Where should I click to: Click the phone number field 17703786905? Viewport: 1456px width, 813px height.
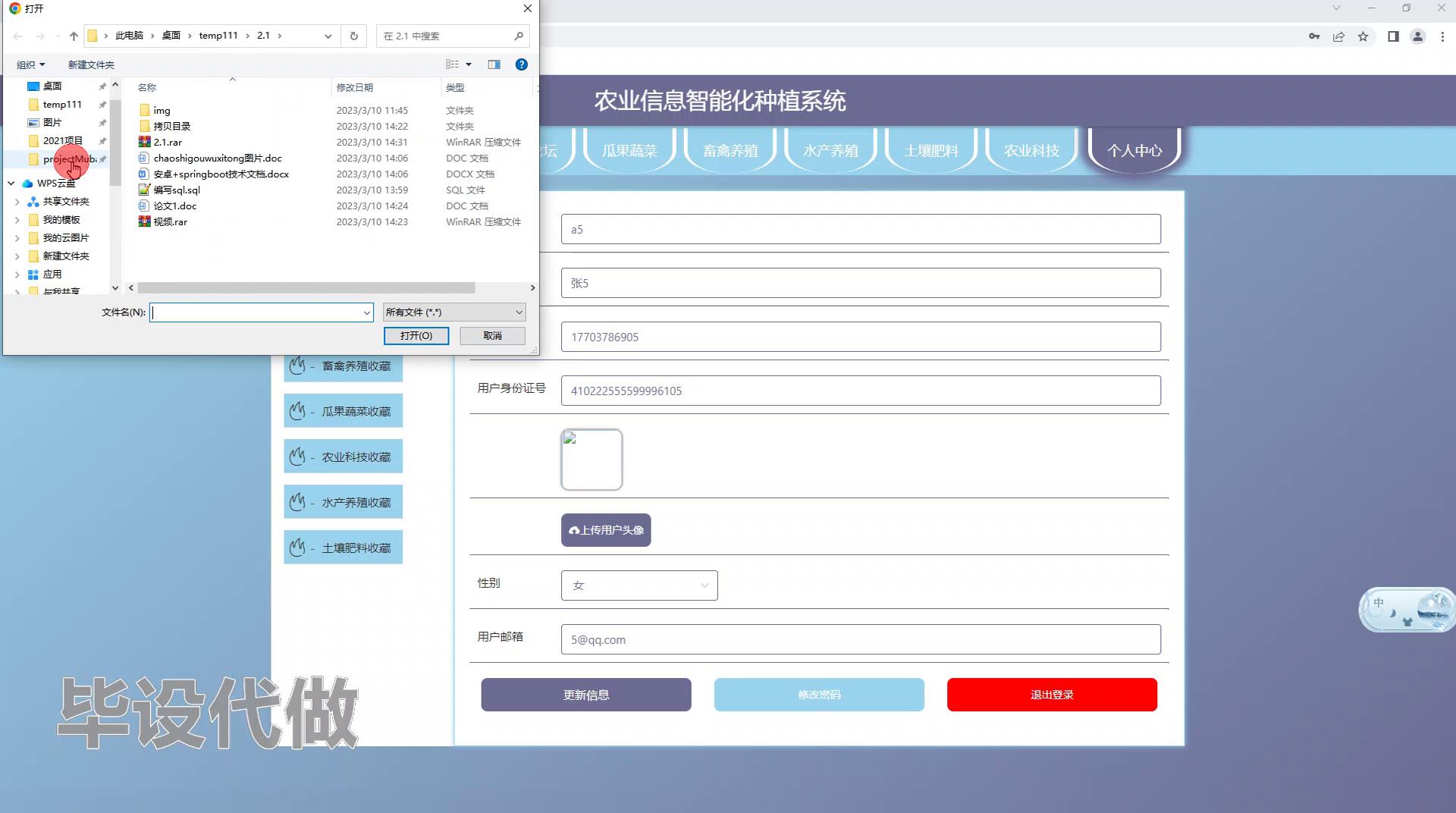coord(861,337)
